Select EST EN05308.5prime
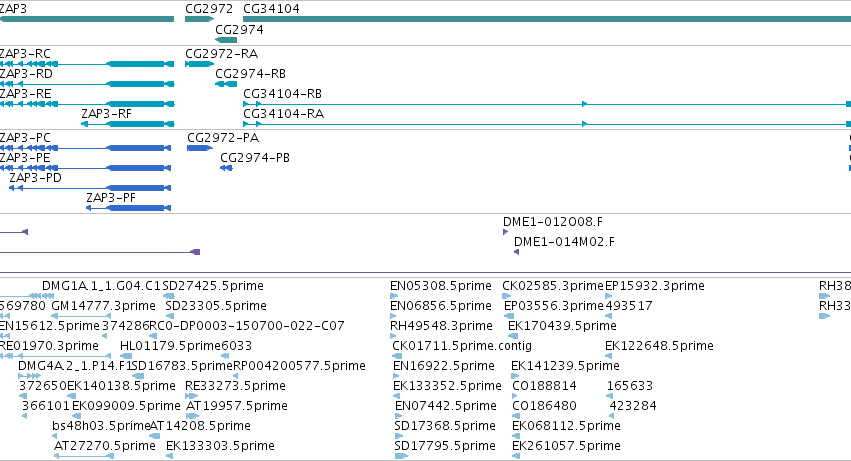 pos(394,296)
